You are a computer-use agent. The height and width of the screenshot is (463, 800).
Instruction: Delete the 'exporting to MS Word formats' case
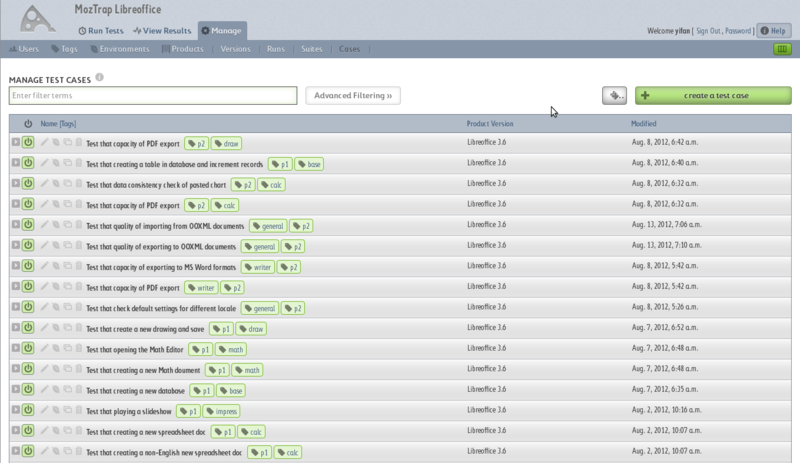[79, 265]
